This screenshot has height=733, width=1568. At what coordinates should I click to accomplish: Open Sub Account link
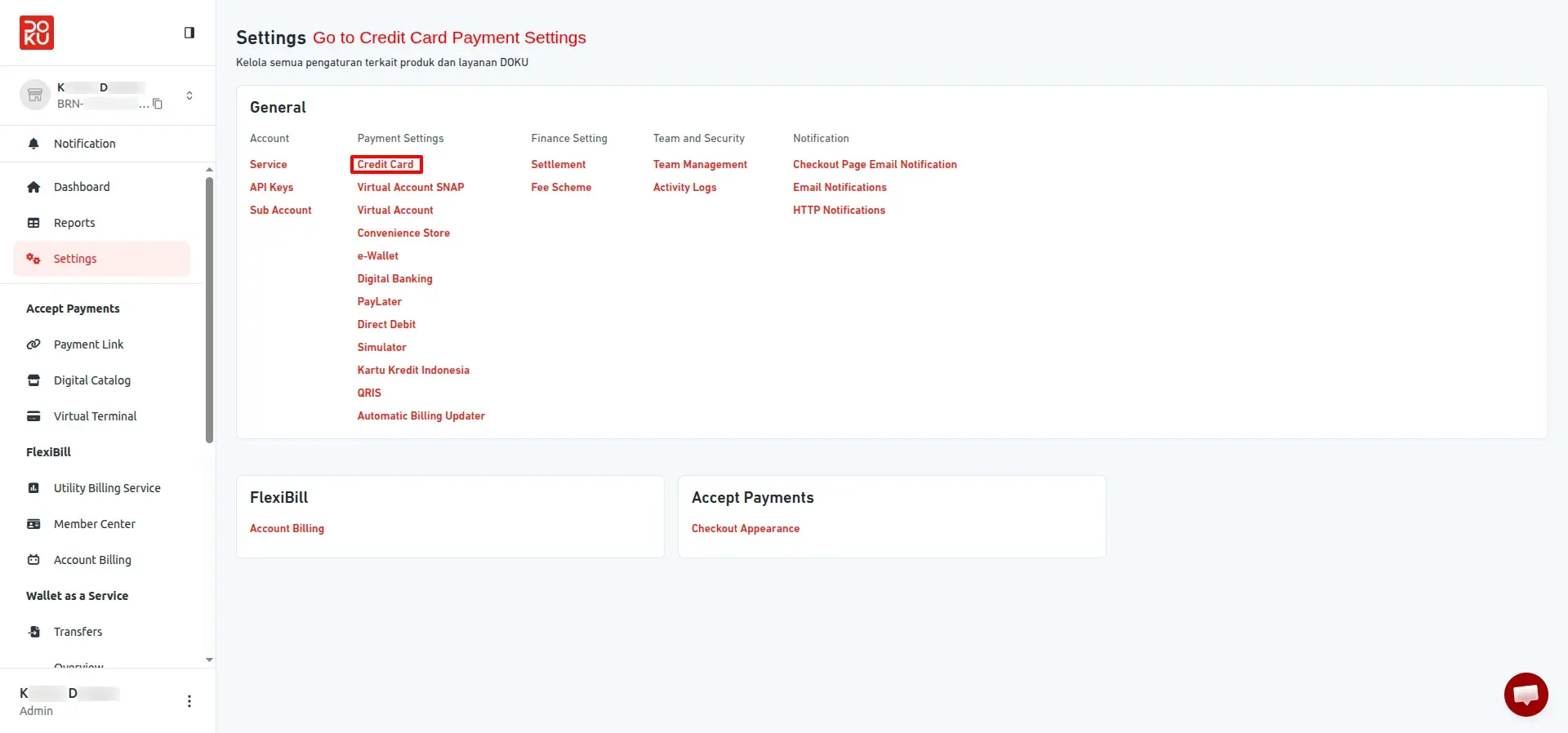pos(280,210)
